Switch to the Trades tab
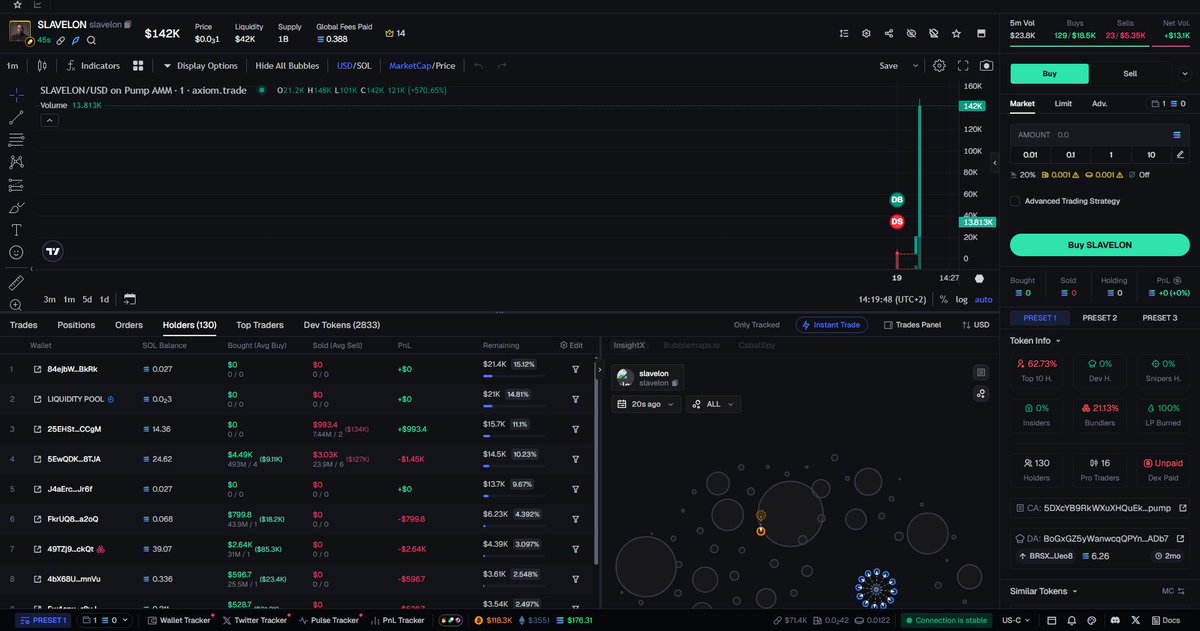The height and width of the screenshot is (631, 1200). pyautogui.click(x=24, y=325)
